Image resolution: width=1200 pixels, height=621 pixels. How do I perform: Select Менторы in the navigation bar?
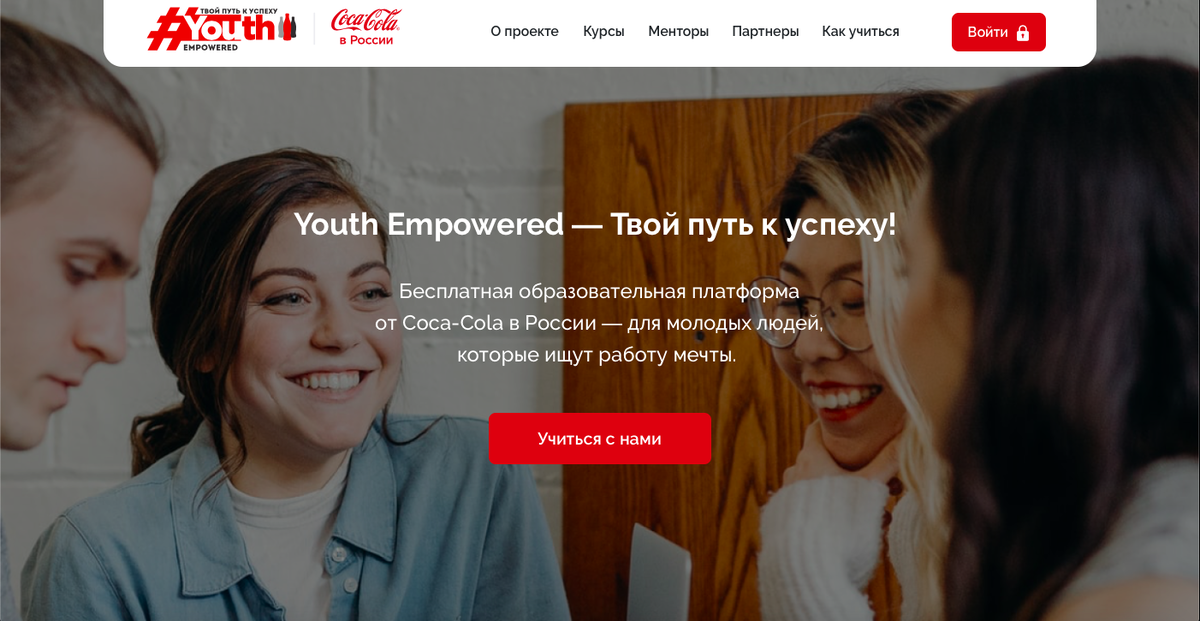678,32
